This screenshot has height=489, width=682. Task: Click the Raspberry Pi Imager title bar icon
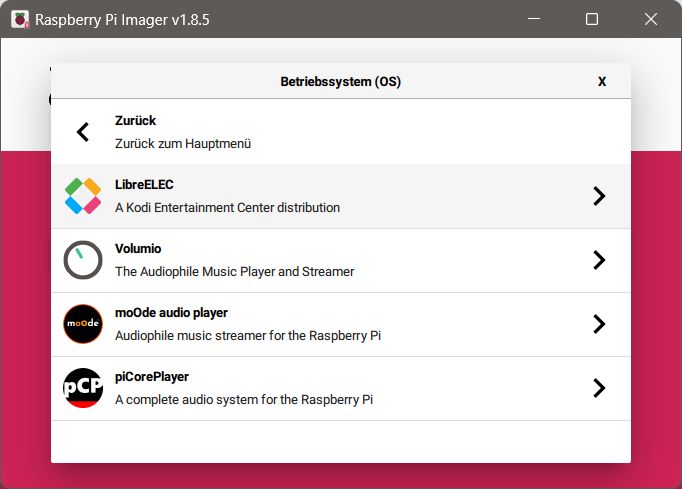click(20, 19)
